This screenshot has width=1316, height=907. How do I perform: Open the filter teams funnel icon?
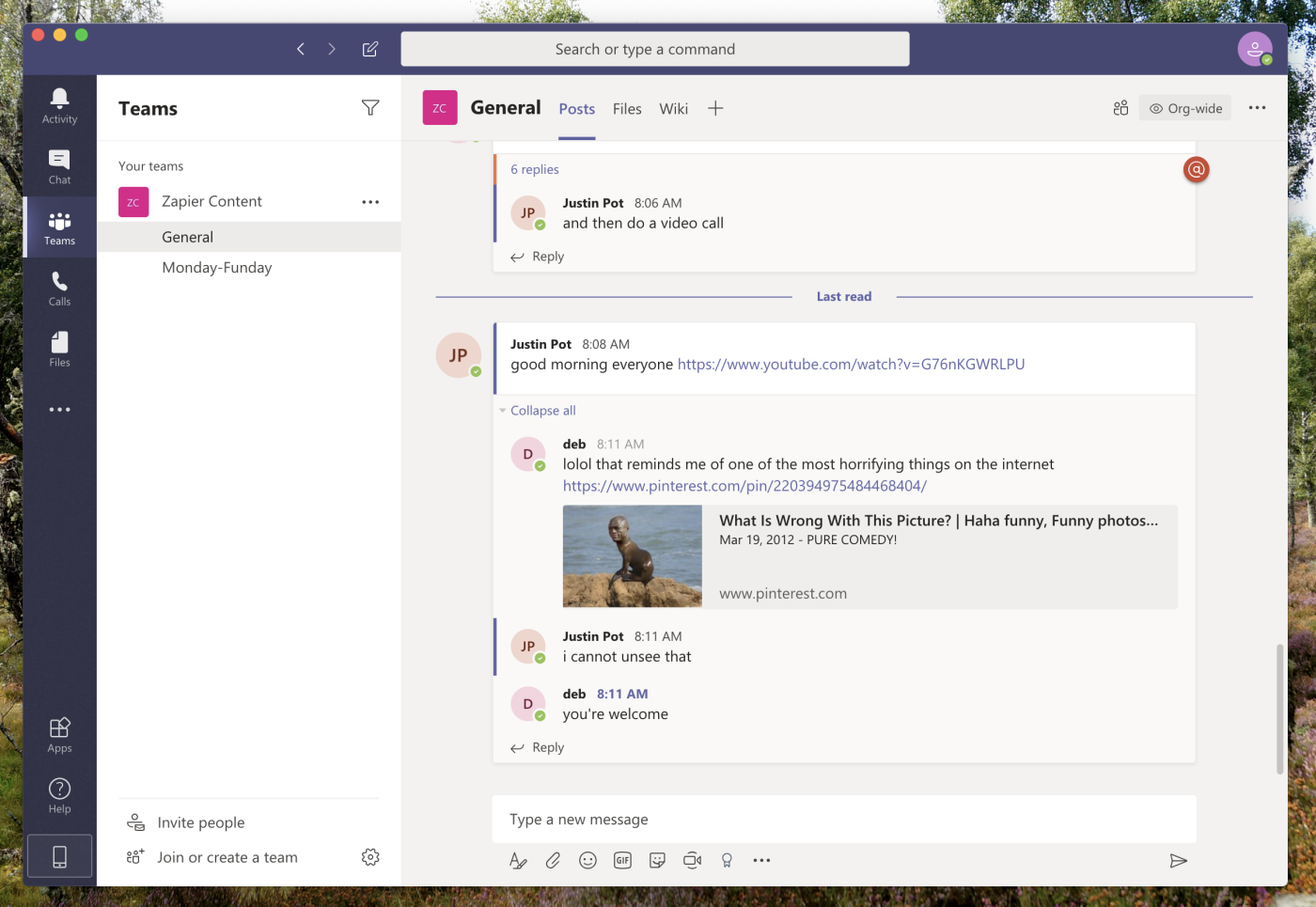[370, 108]
